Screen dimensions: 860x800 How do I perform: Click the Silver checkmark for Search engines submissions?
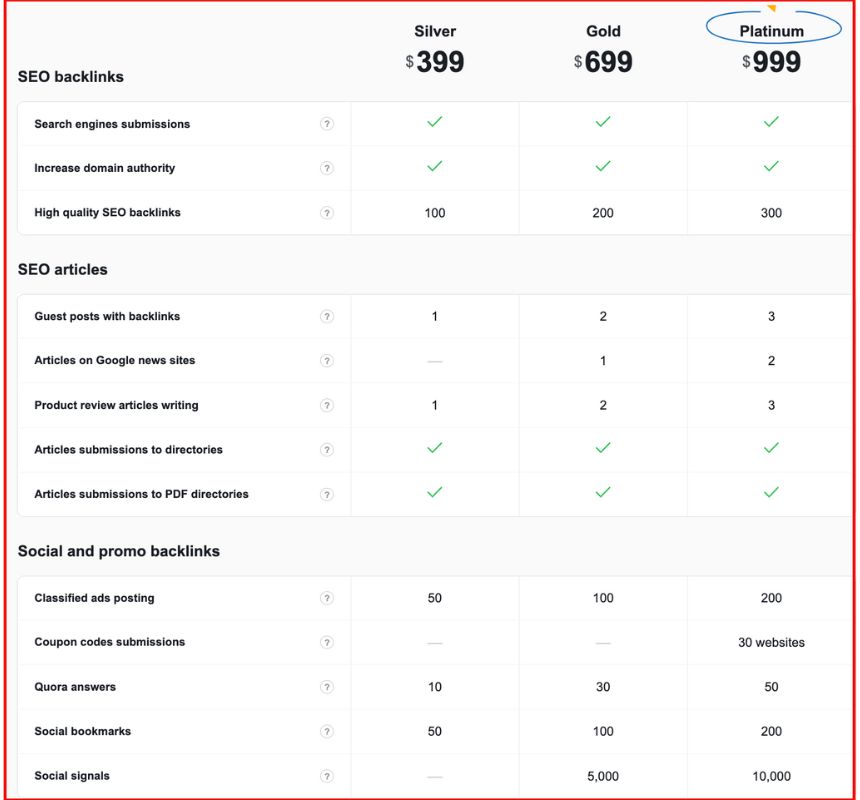[x=435, y=122]
